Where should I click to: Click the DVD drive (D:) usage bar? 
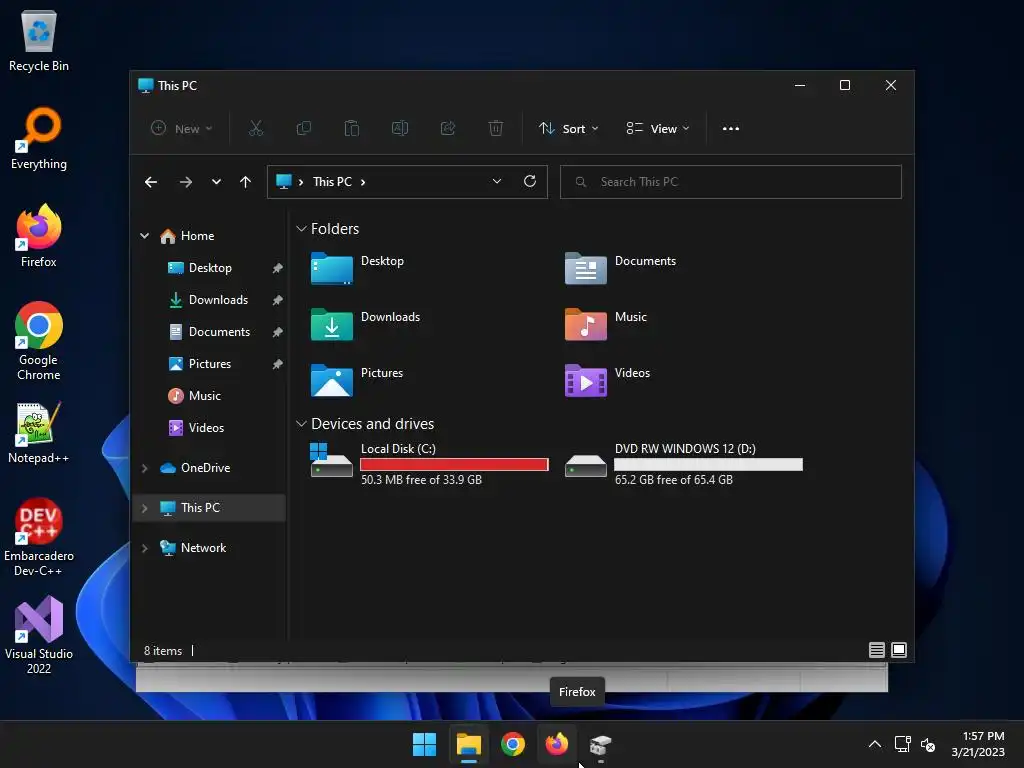708,464
